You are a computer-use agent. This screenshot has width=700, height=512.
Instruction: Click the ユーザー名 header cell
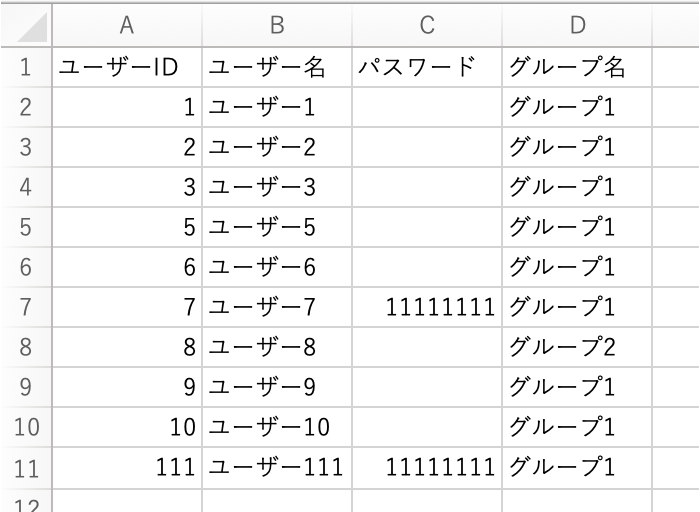pos(277,67)
